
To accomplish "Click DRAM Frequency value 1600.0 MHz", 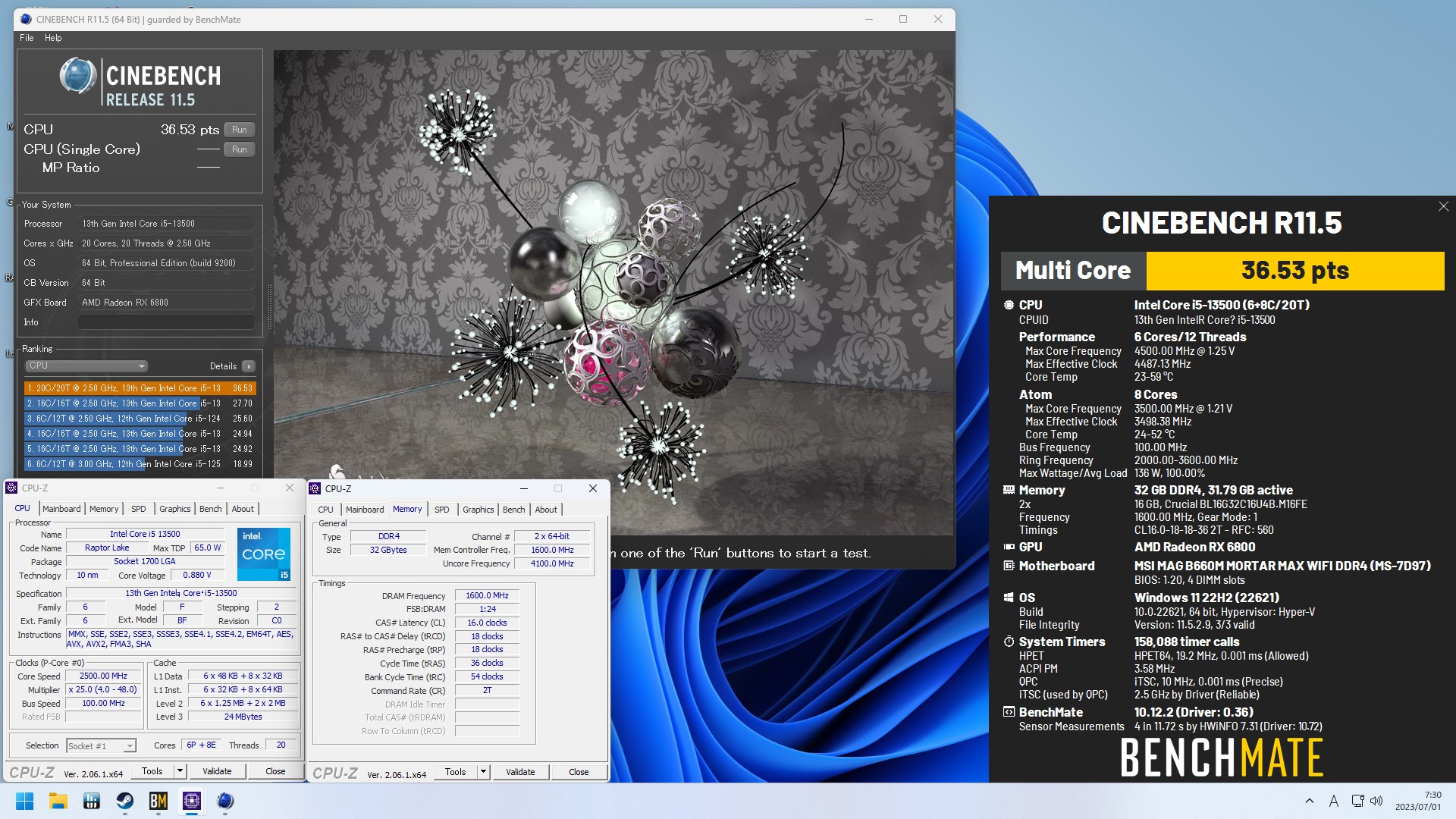I will (487, 596).
